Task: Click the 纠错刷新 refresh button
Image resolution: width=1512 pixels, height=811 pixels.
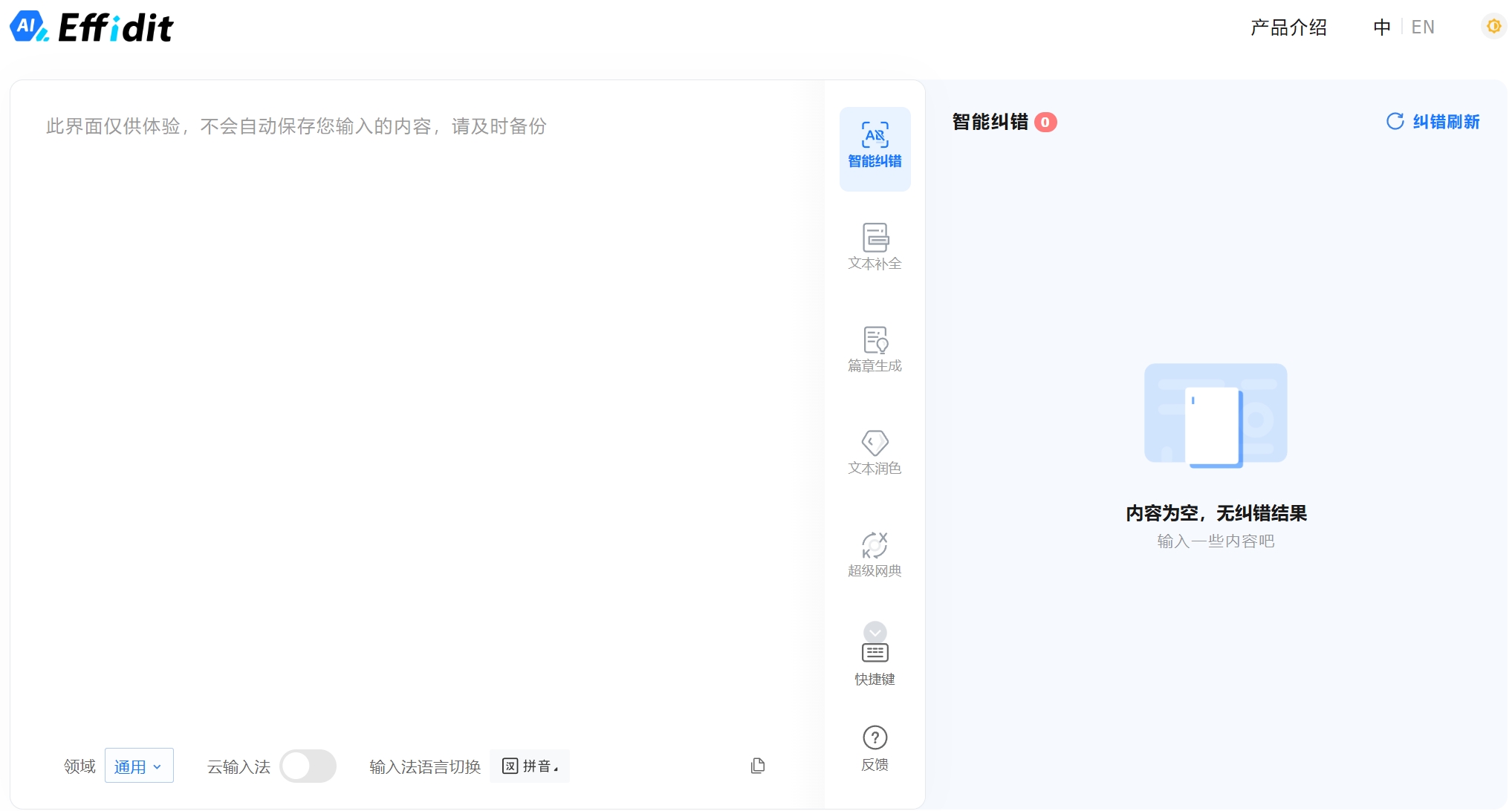Action: coord(1433,122)
